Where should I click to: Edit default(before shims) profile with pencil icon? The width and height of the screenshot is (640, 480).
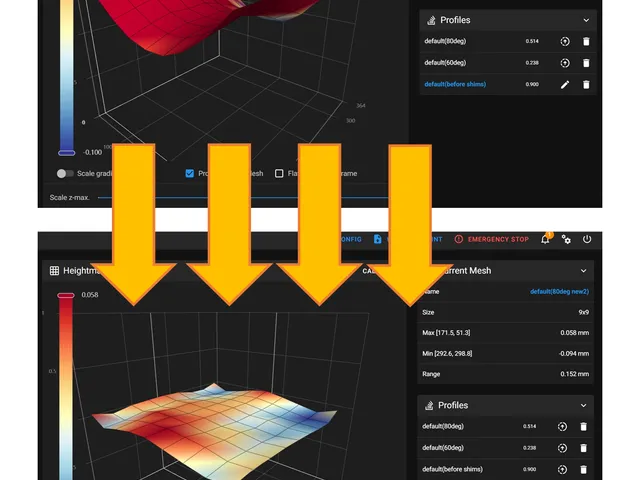565,84
